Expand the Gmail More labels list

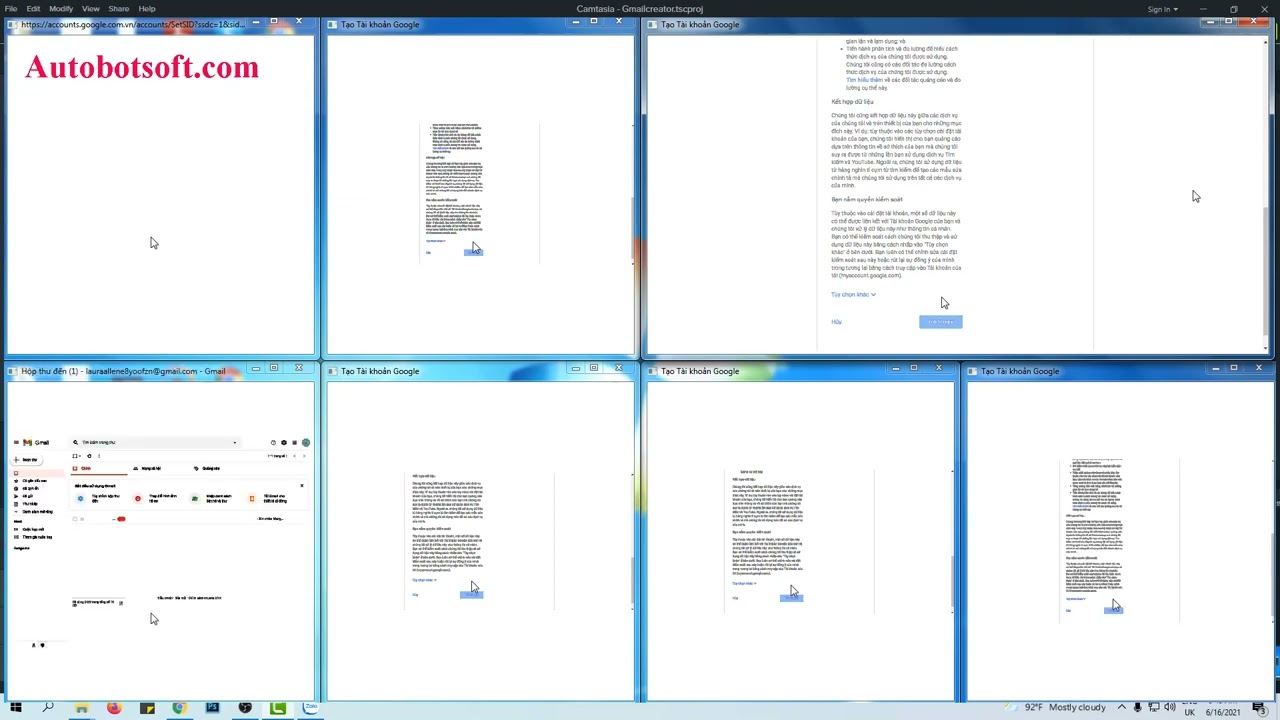[34, 513]
